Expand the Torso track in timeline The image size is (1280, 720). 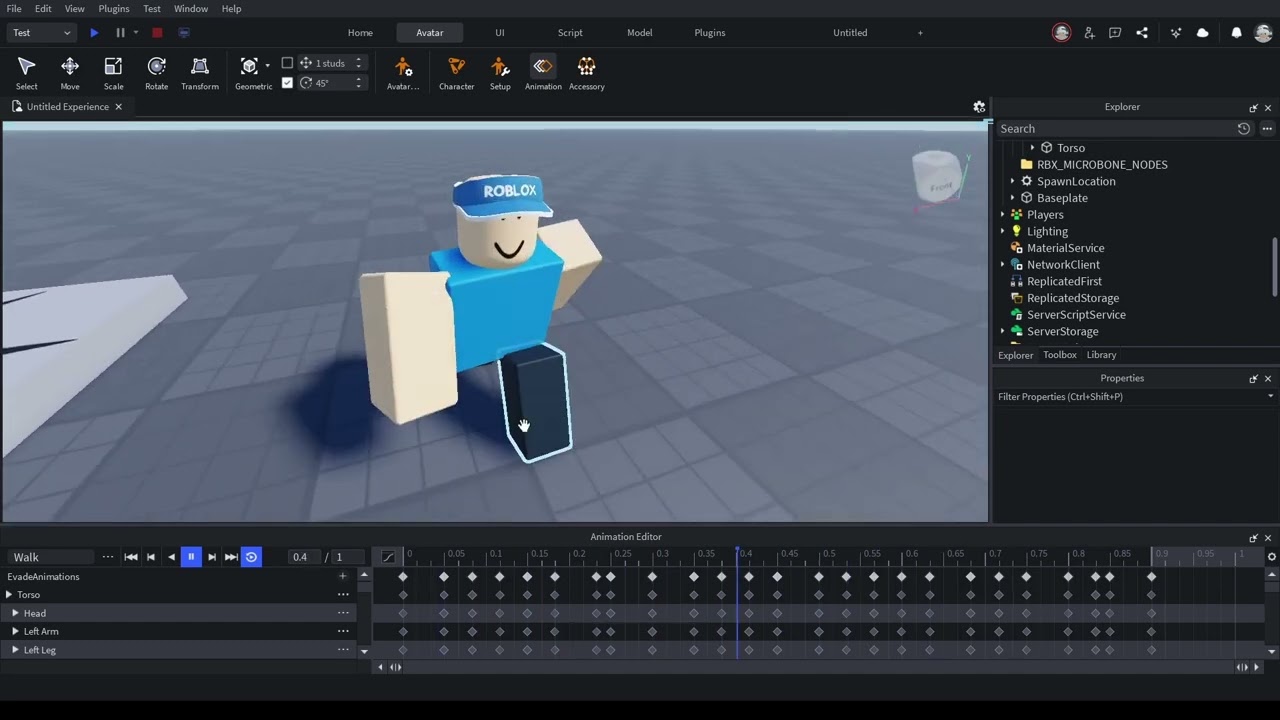tap(9, 595)
